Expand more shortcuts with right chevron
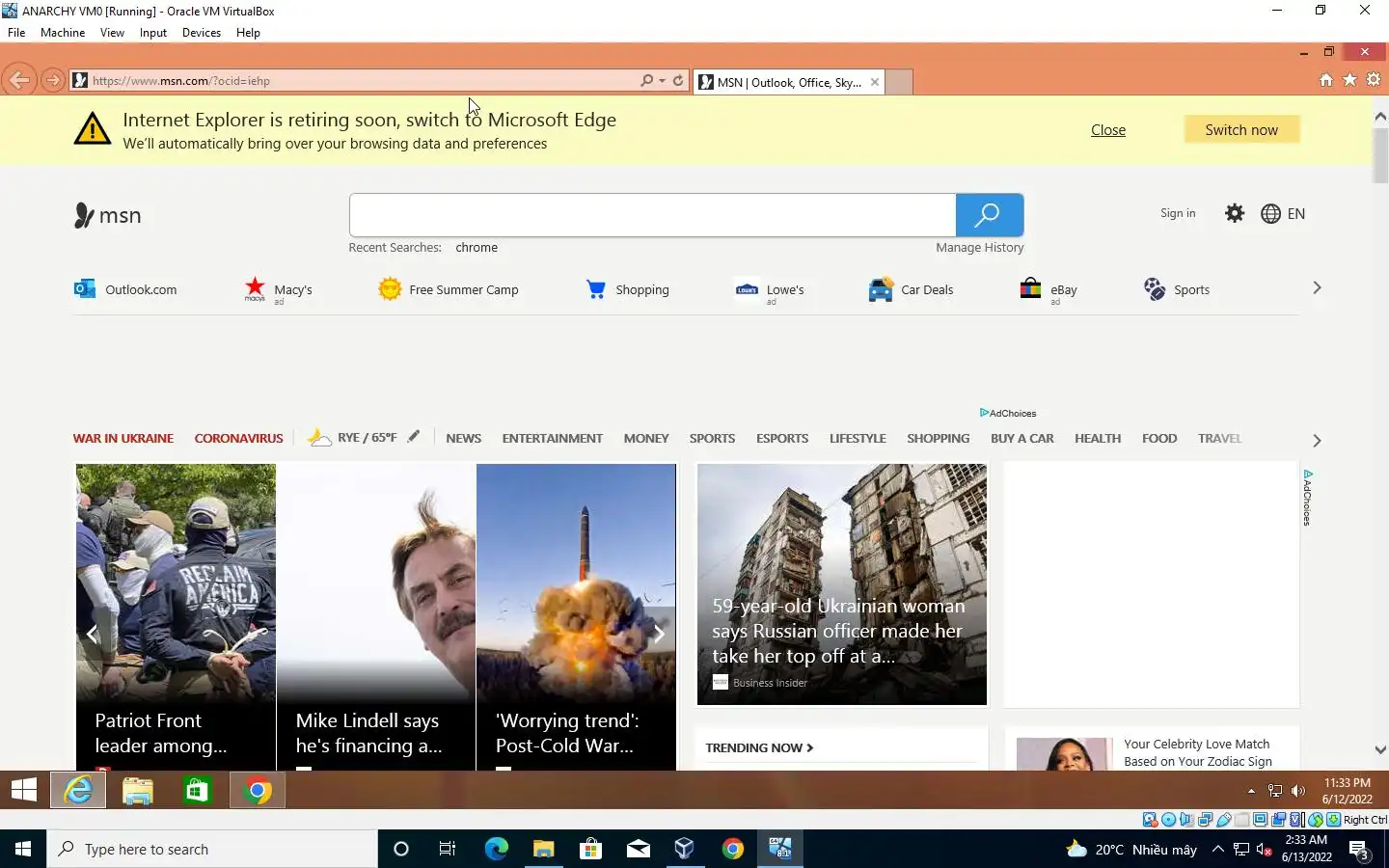 click(x=1317, y=288)
